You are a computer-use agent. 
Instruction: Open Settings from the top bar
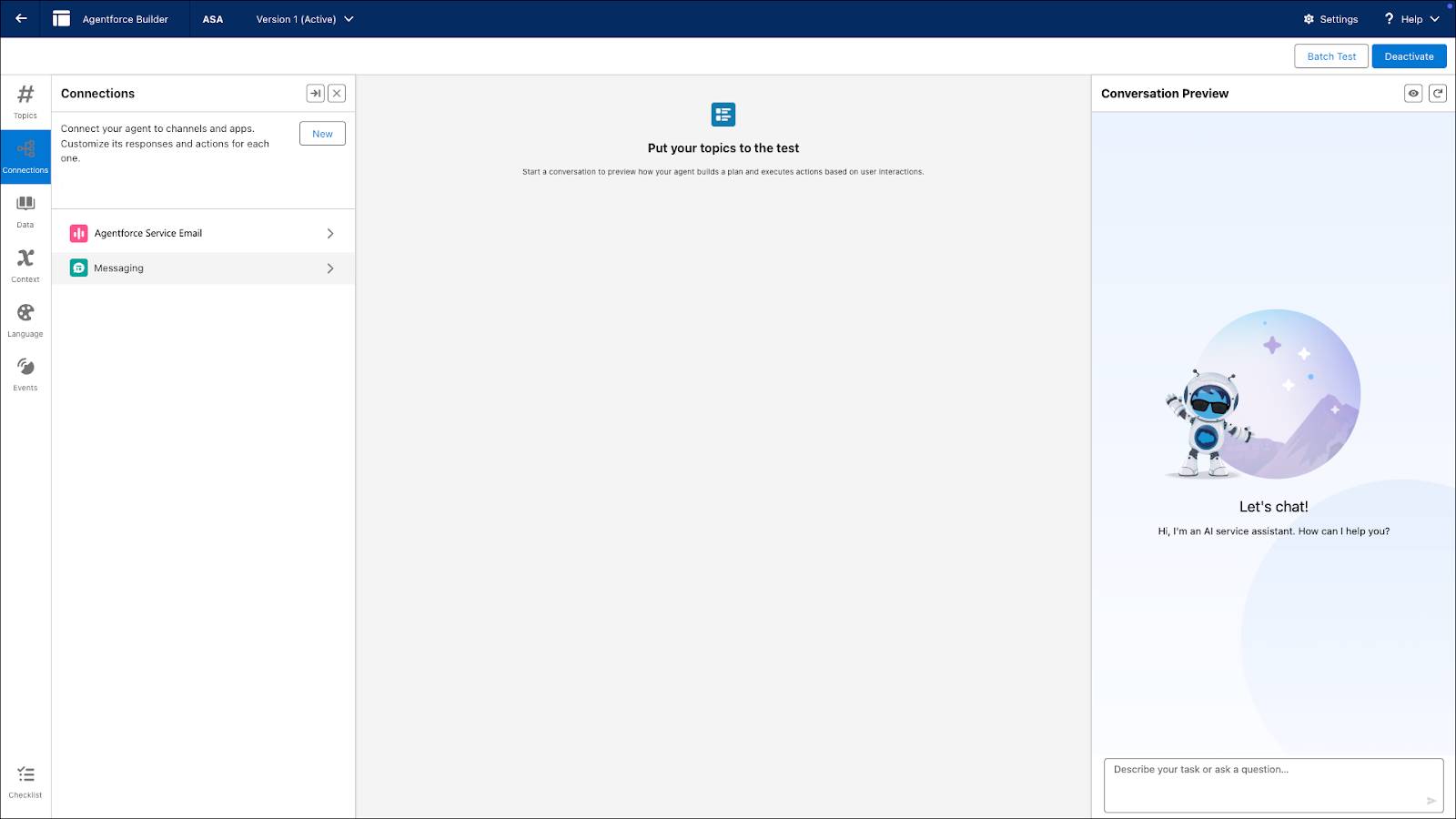pos(1330,18)
